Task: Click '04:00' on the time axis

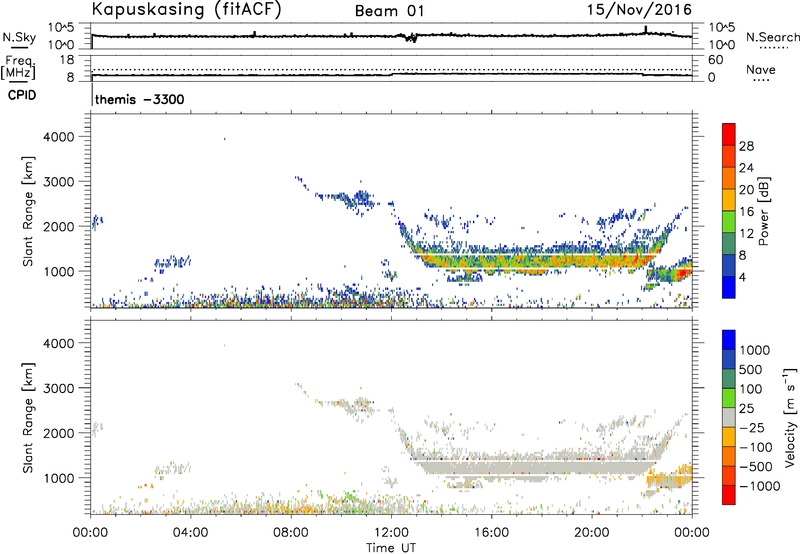Action: point(190,533)
